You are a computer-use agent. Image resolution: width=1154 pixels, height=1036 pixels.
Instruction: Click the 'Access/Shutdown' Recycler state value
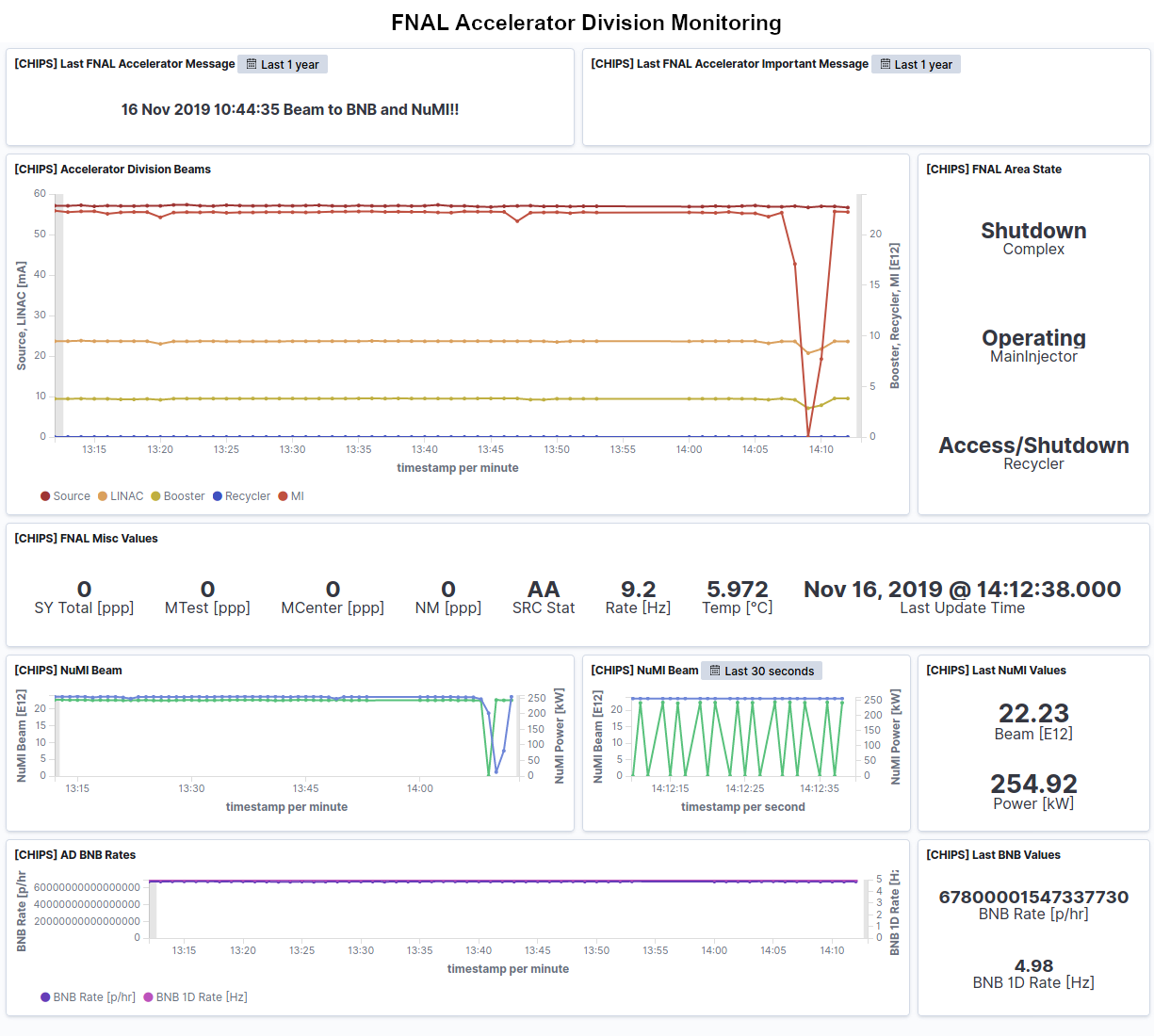(x=1033, y=445)
